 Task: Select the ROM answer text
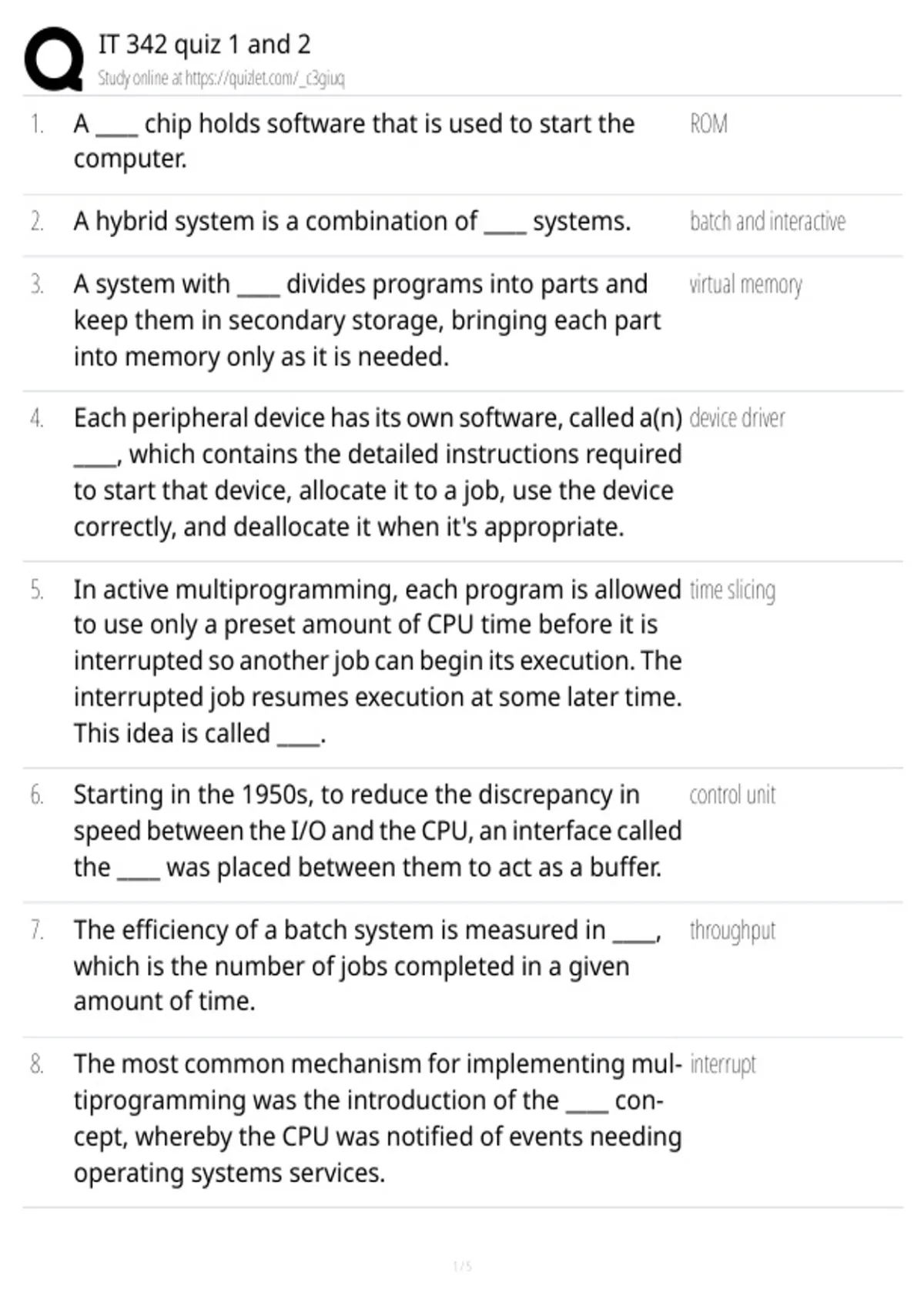pyautogui.click(x=708, y=124)
